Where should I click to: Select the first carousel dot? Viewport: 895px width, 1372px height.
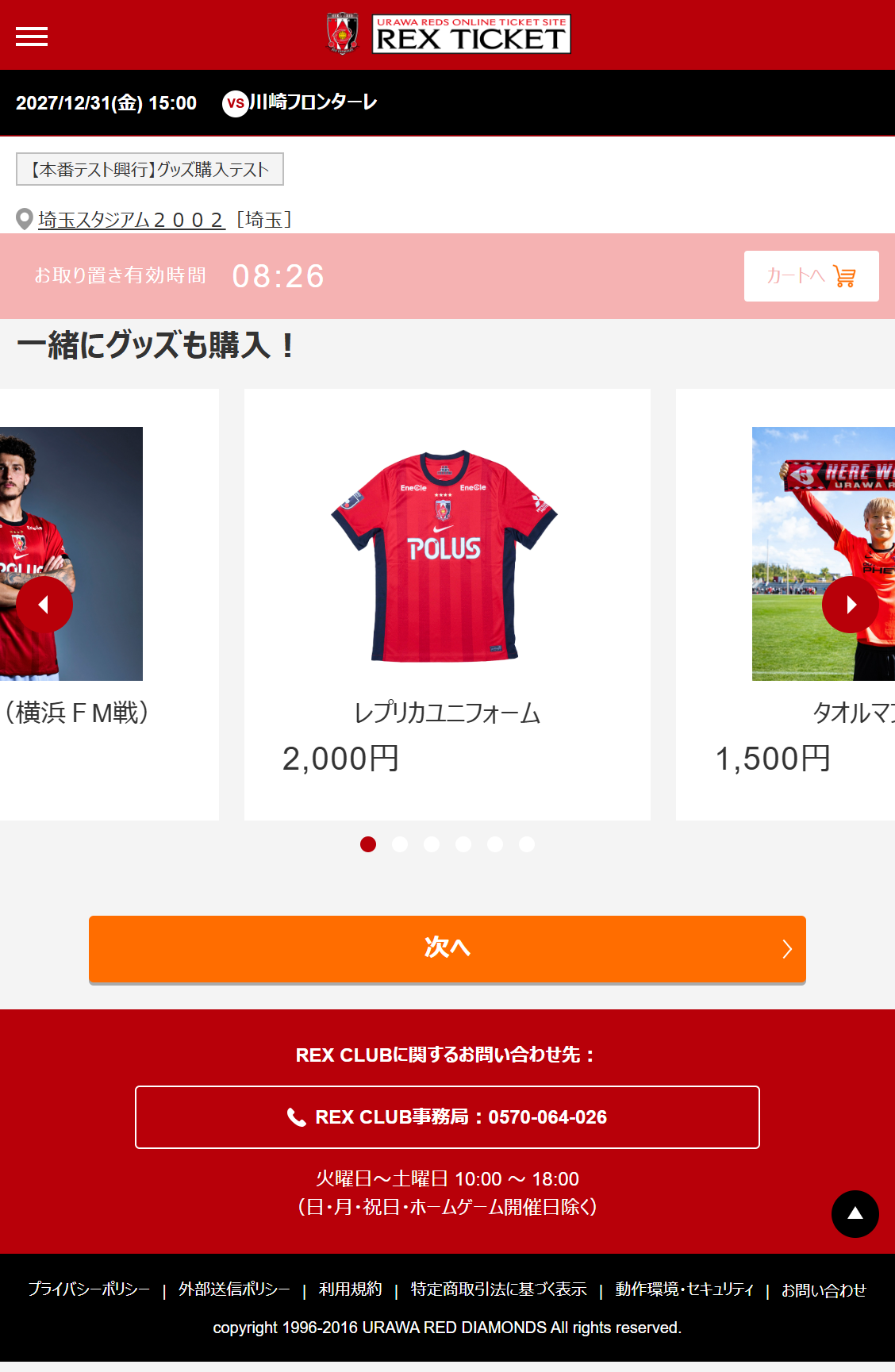368,844
